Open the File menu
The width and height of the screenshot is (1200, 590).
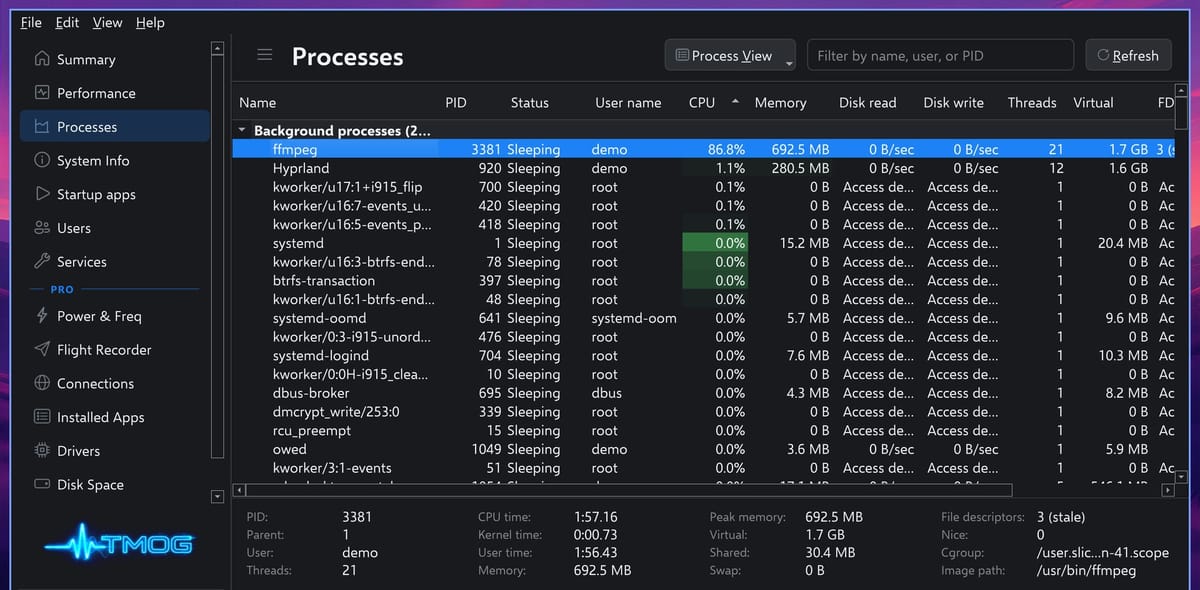[x=31, y=22]
